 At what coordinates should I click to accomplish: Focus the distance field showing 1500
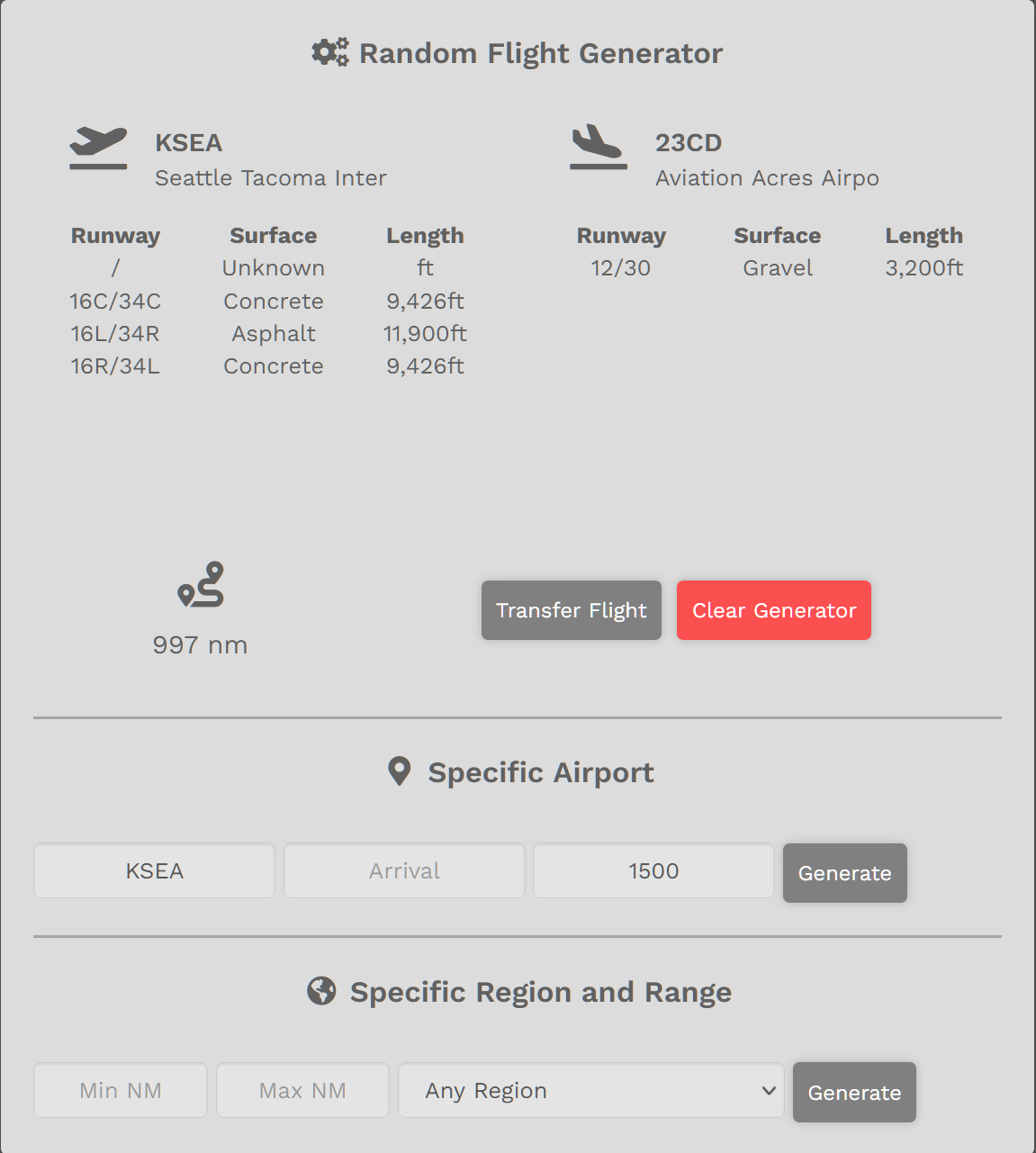653,870
